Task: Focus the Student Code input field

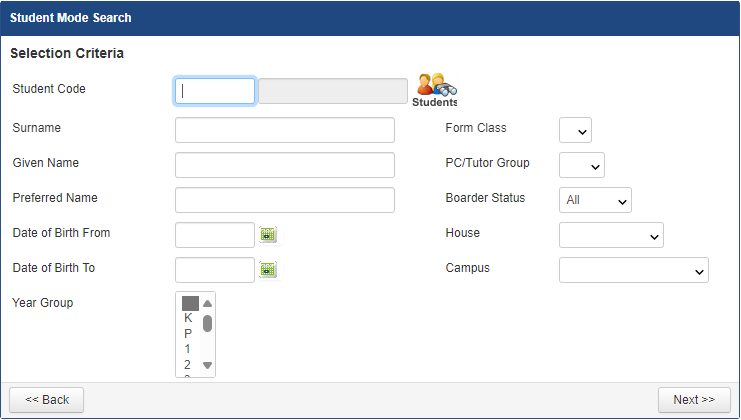Action: tap(215, 91)
